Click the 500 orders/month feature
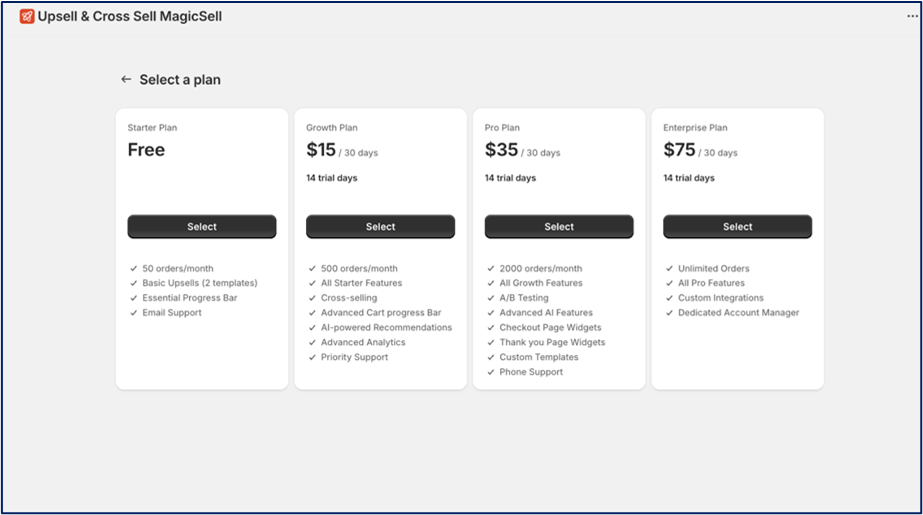Screen dimensions: 923x515 coord(359,268)
